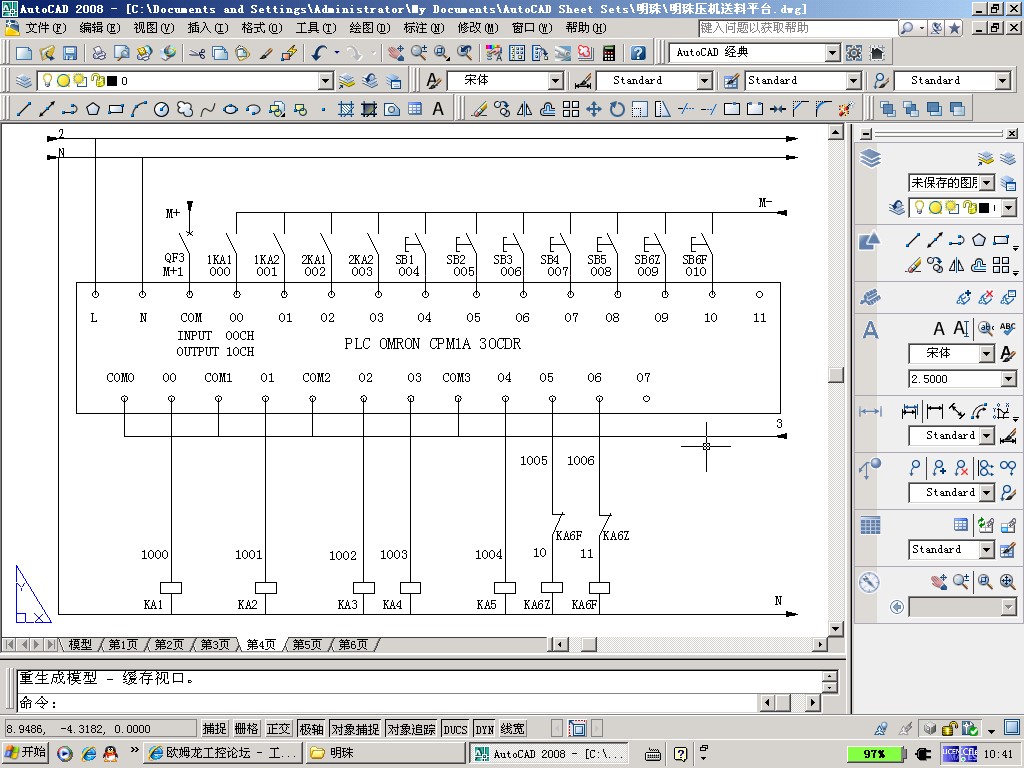Switch to the 第5页 layout tab
This screenshot has height=768, width=1024.
coord(307,645)
